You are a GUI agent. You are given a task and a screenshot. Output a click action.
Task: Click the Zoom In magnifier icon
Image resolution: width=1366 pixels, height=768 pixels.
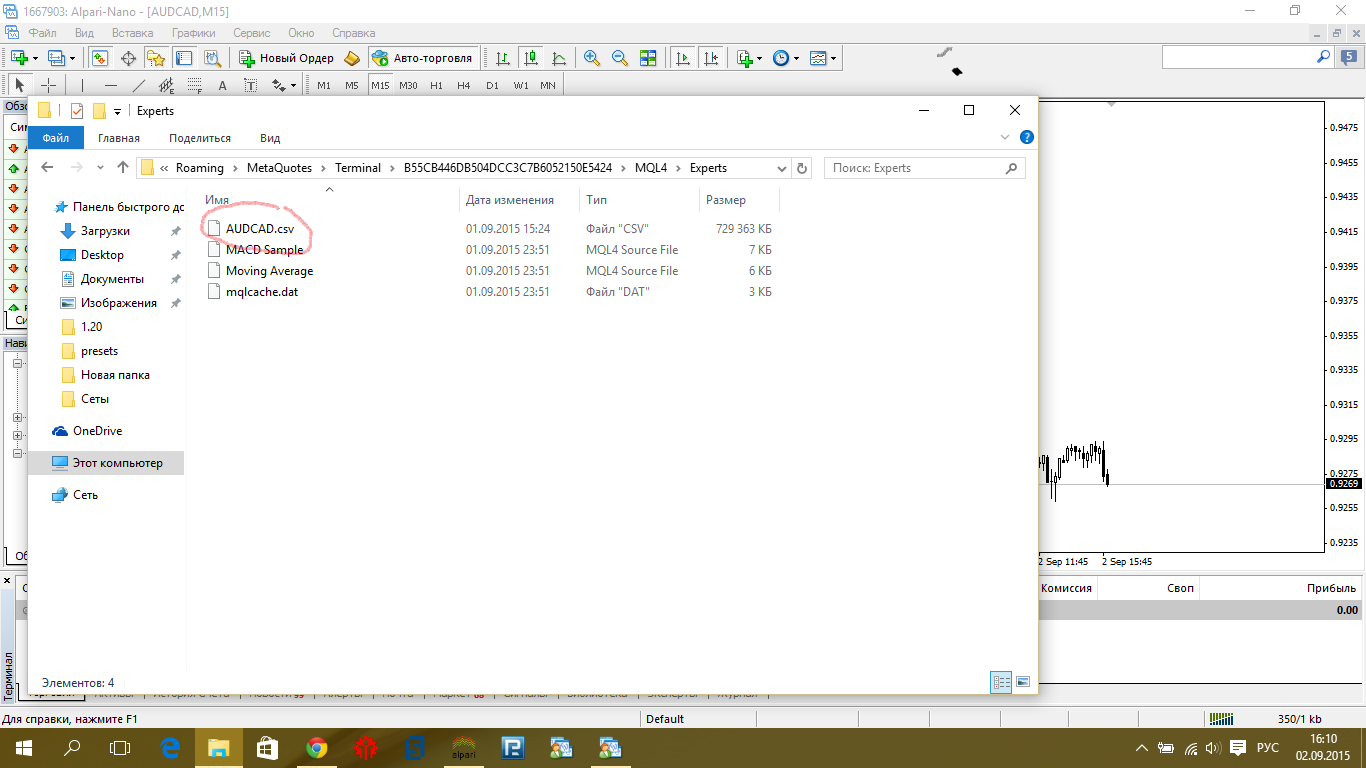pyautogui.click(x=592, y=58)
